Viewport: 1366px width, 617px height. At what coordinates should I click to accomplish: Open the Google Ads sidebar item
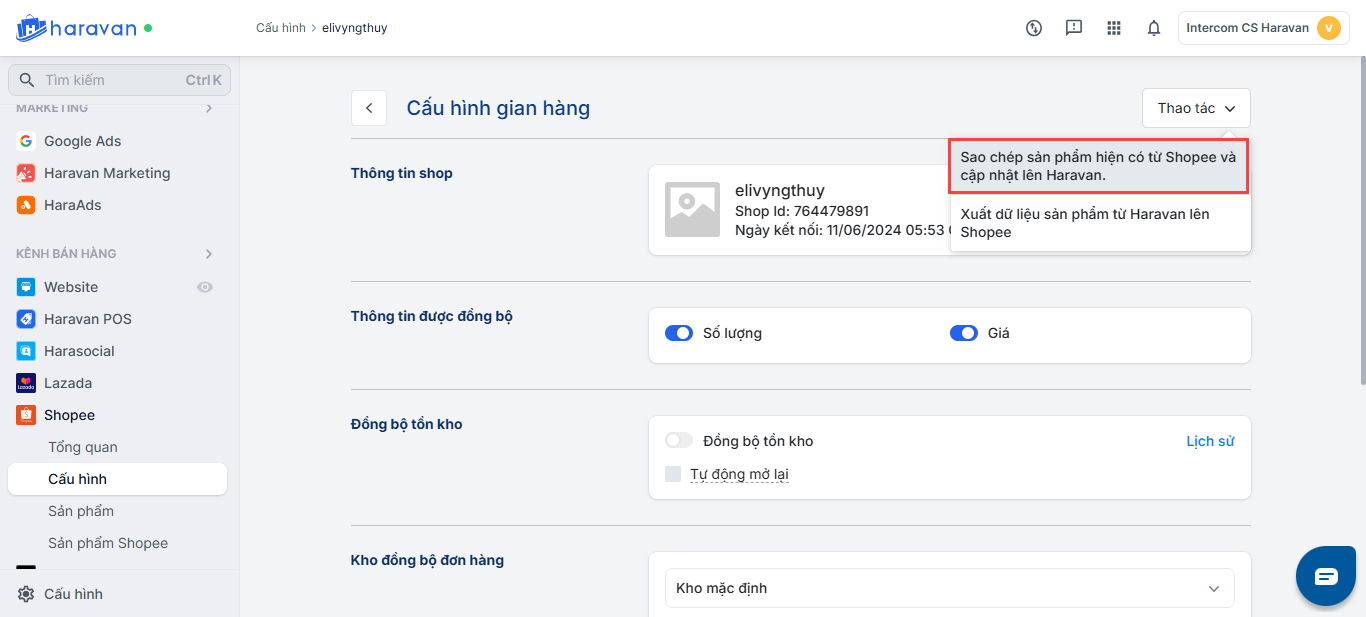(x=82, y=141)
